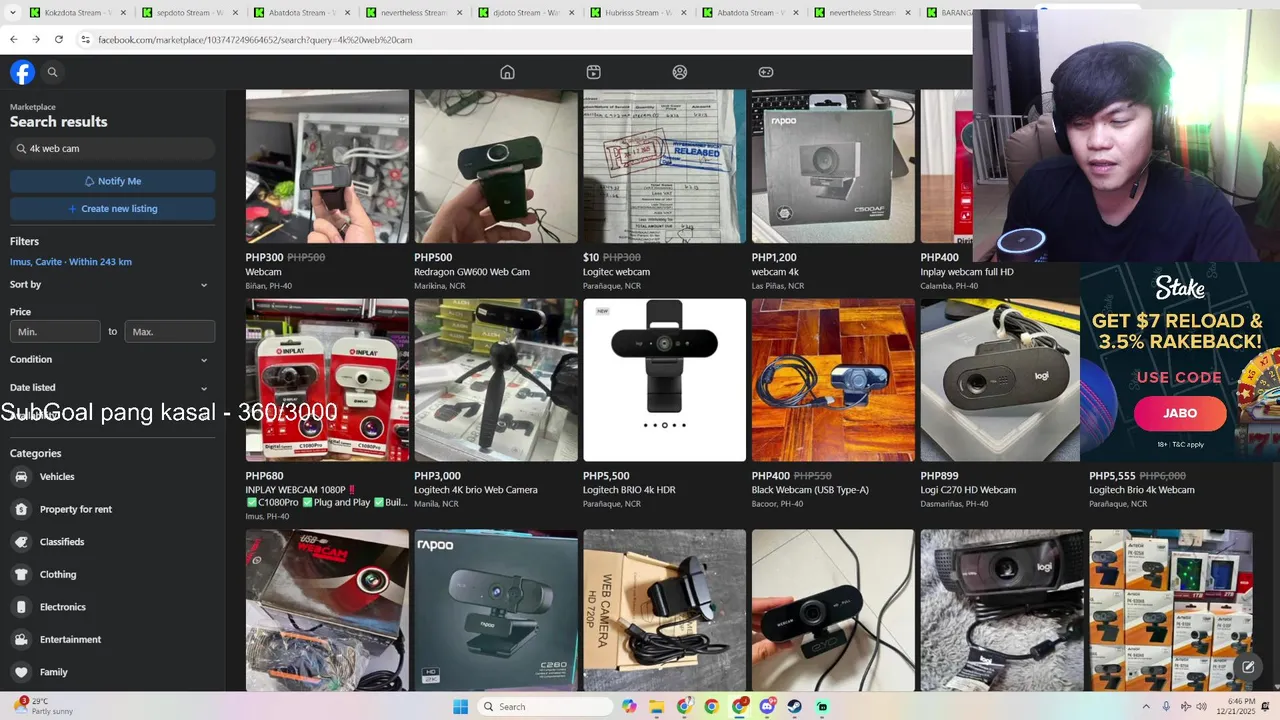Open the Black Webcam (USB Type-A) listing
This screenshot has width=1280, height=720.
tap(833, 404)
